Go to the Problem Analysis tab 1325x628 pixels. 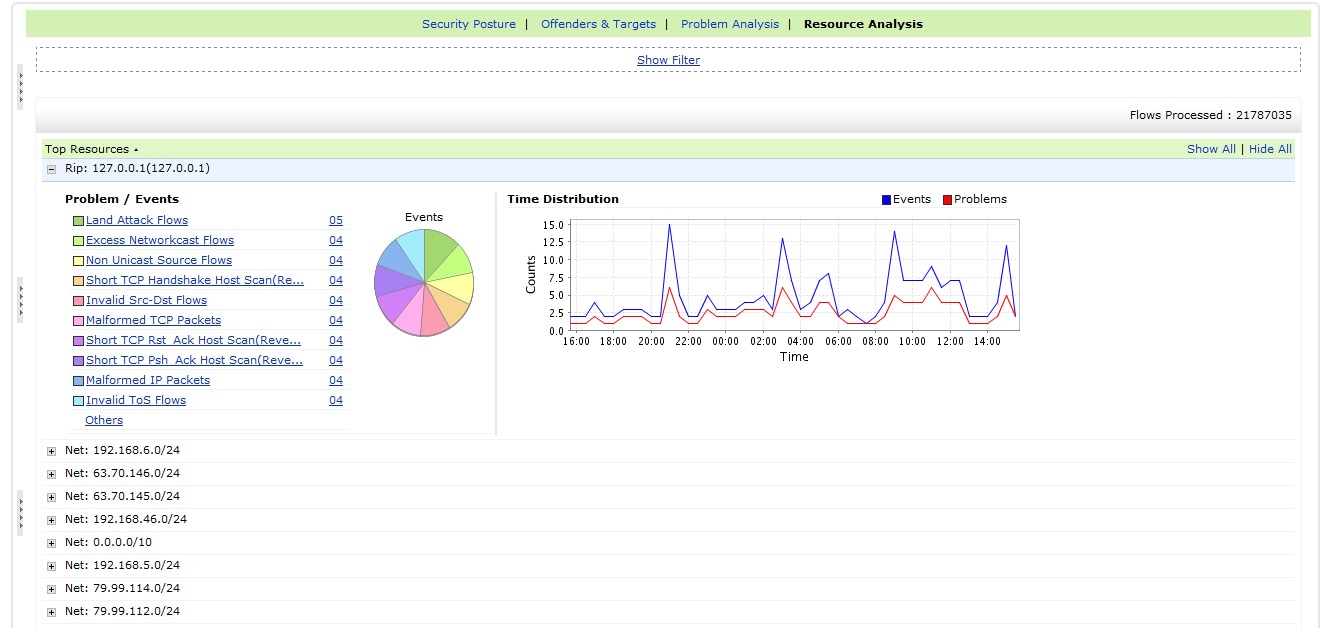click(x=729, y=24)
